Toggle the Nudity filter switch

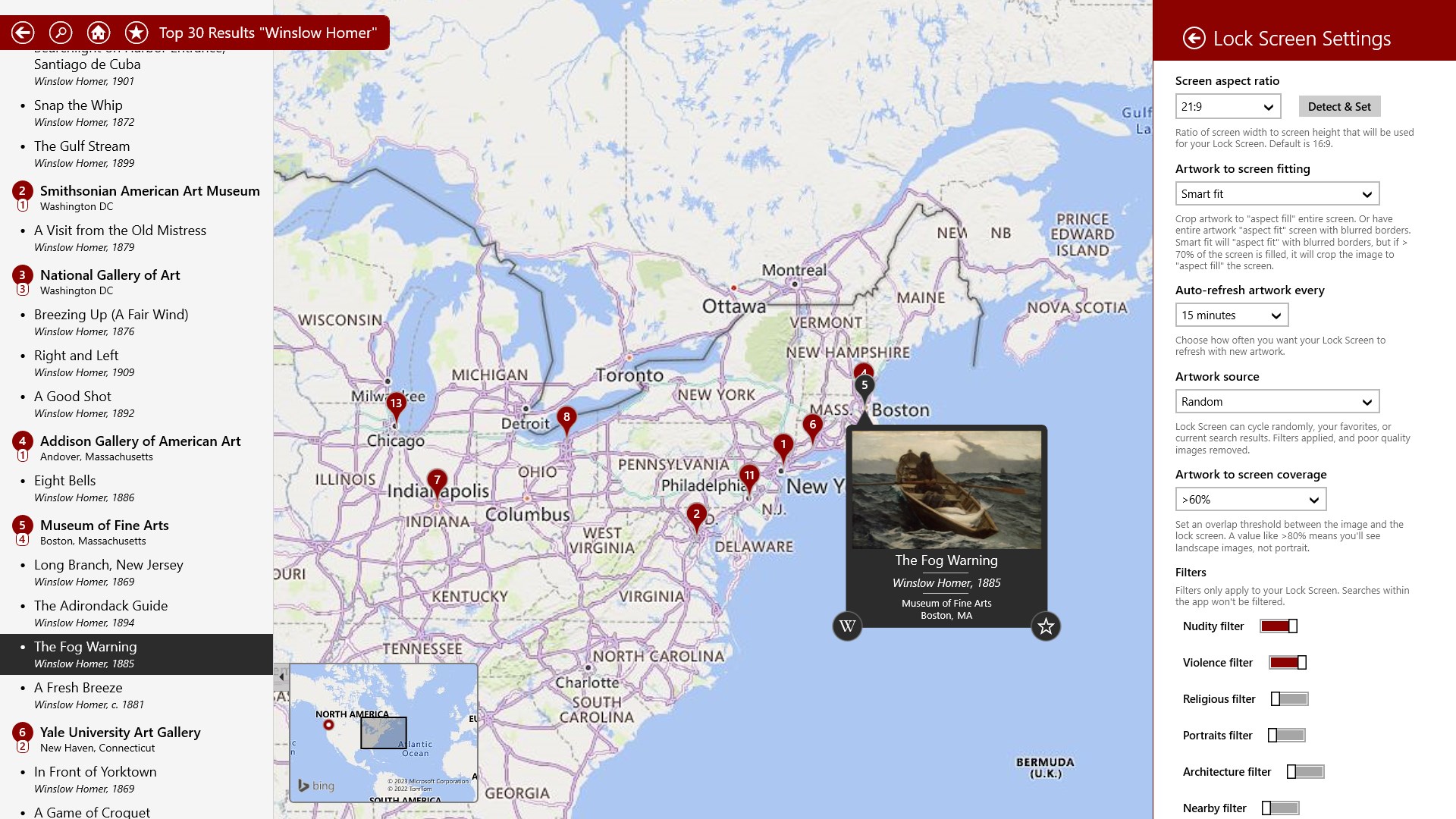pyautogui.click(x=1279, y=626)
